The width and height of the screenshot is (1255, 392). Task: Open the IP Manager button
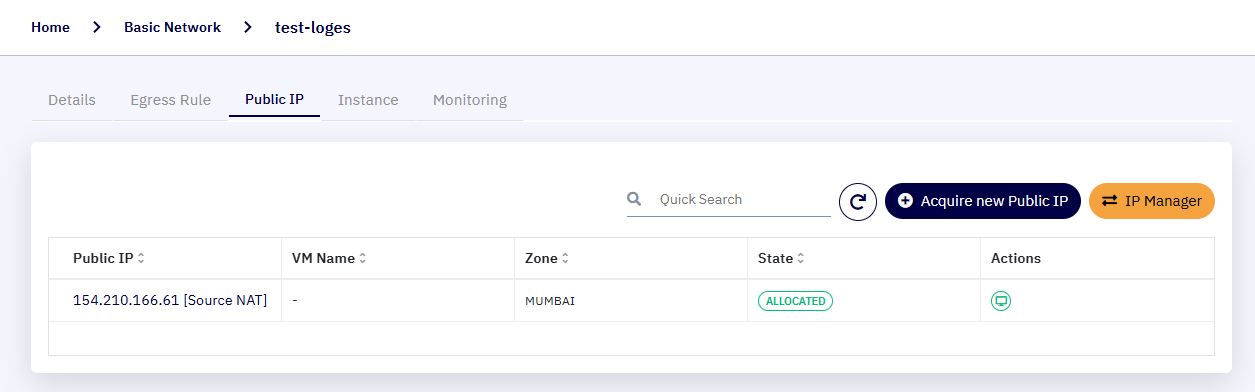pyautogui.click(x=1152, y=201)
